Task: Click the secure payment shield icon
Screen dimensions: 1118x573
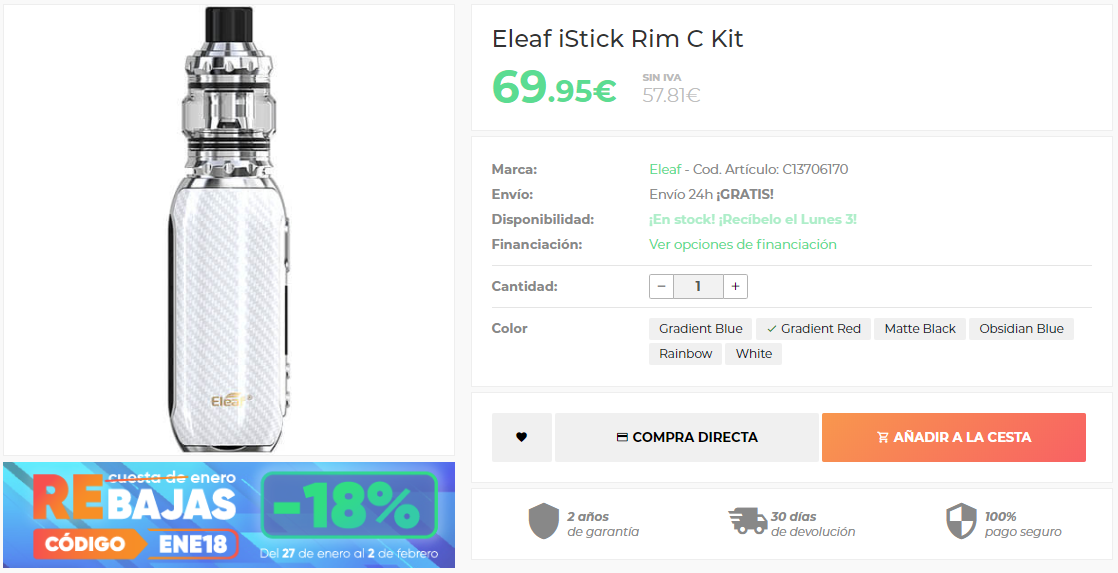Action: (x=960, y=521)
